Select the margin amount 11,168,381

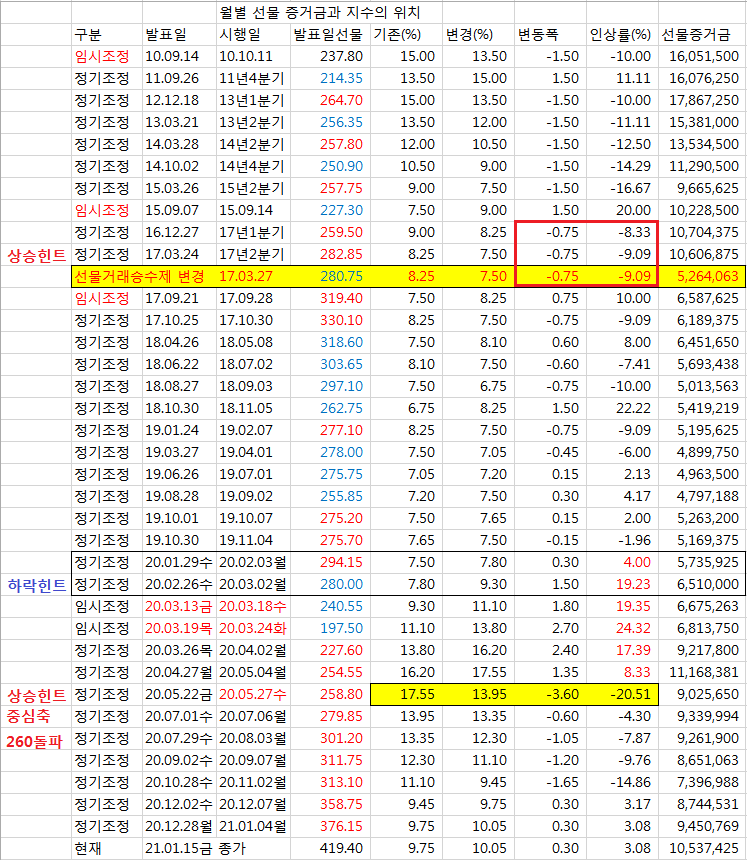(704, 672)
